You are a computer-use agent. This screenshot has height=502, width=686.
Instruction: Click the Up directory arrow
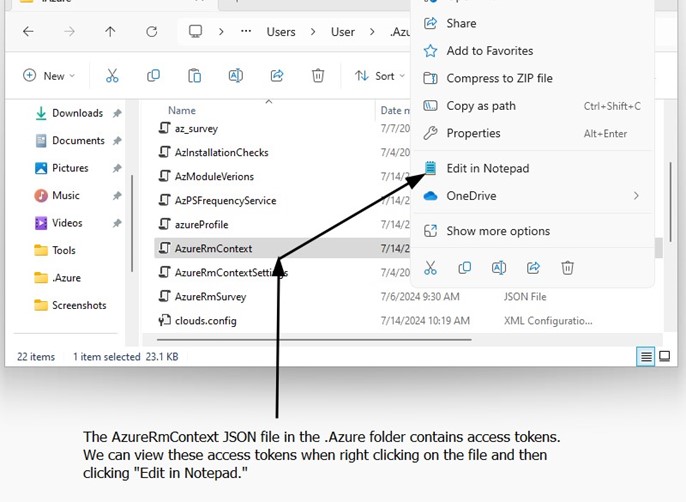click(x=110, y=32)
